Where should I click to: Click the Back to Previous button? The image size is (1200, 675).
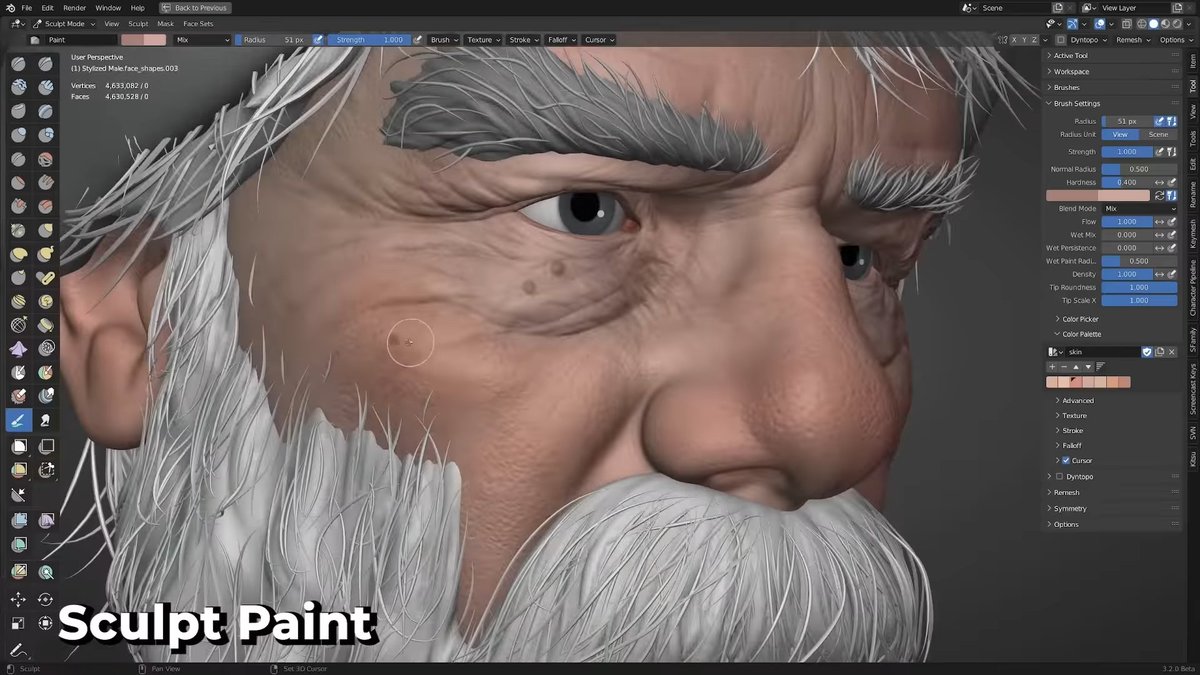[x=195, y=7]
